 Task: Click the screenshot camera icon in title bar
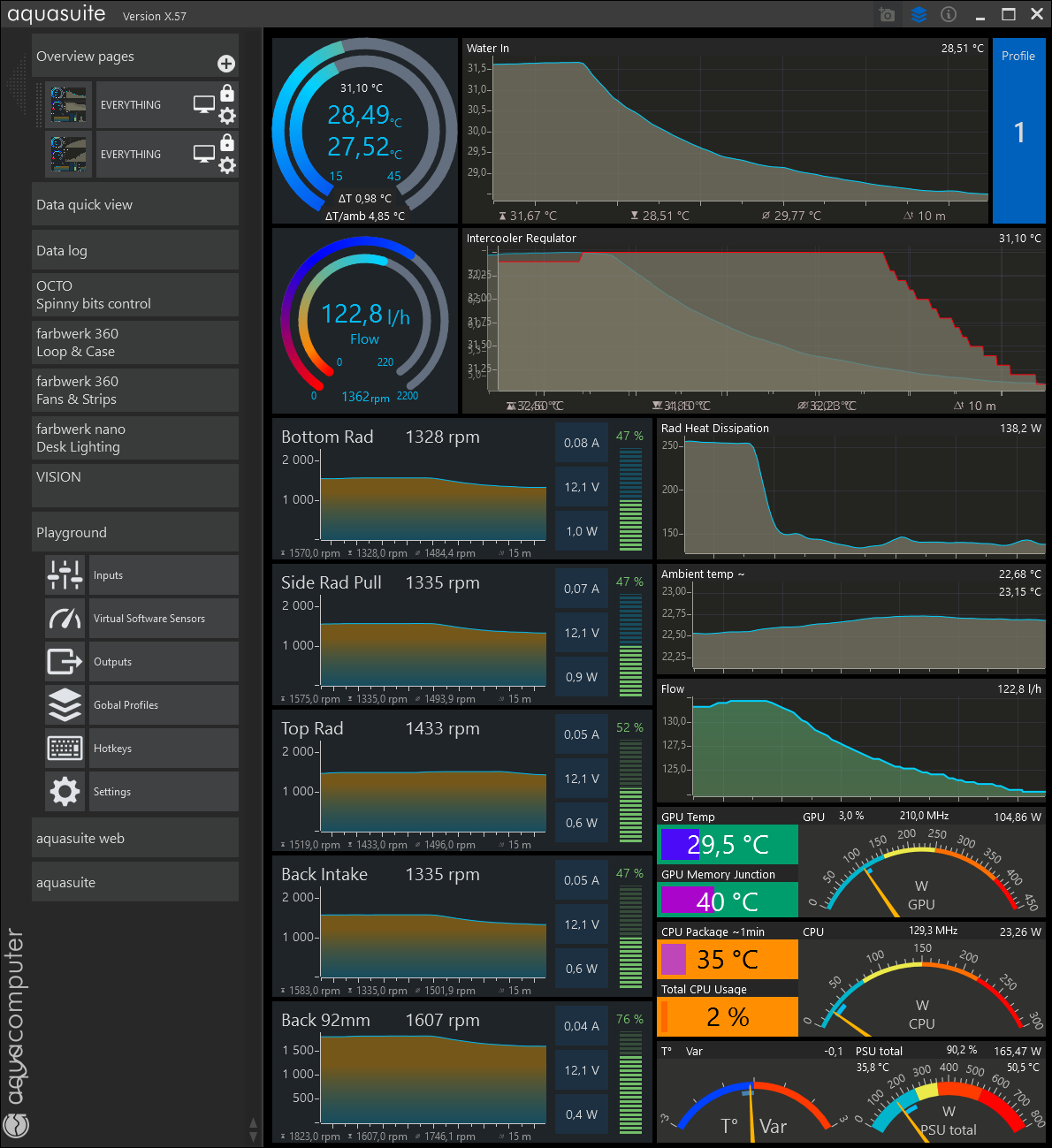(x=887, y=14)
